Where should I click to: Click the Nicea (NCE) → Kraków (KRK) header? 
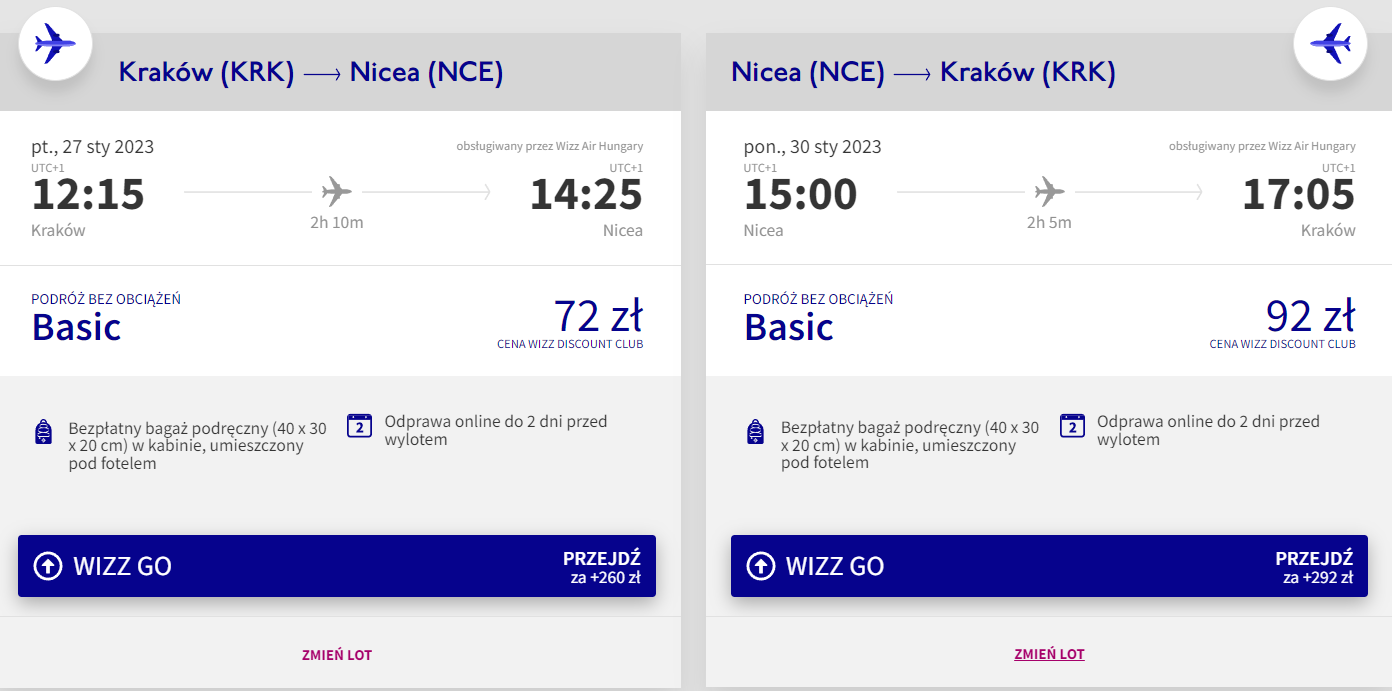pyautogui.click(x=923, y=73)
